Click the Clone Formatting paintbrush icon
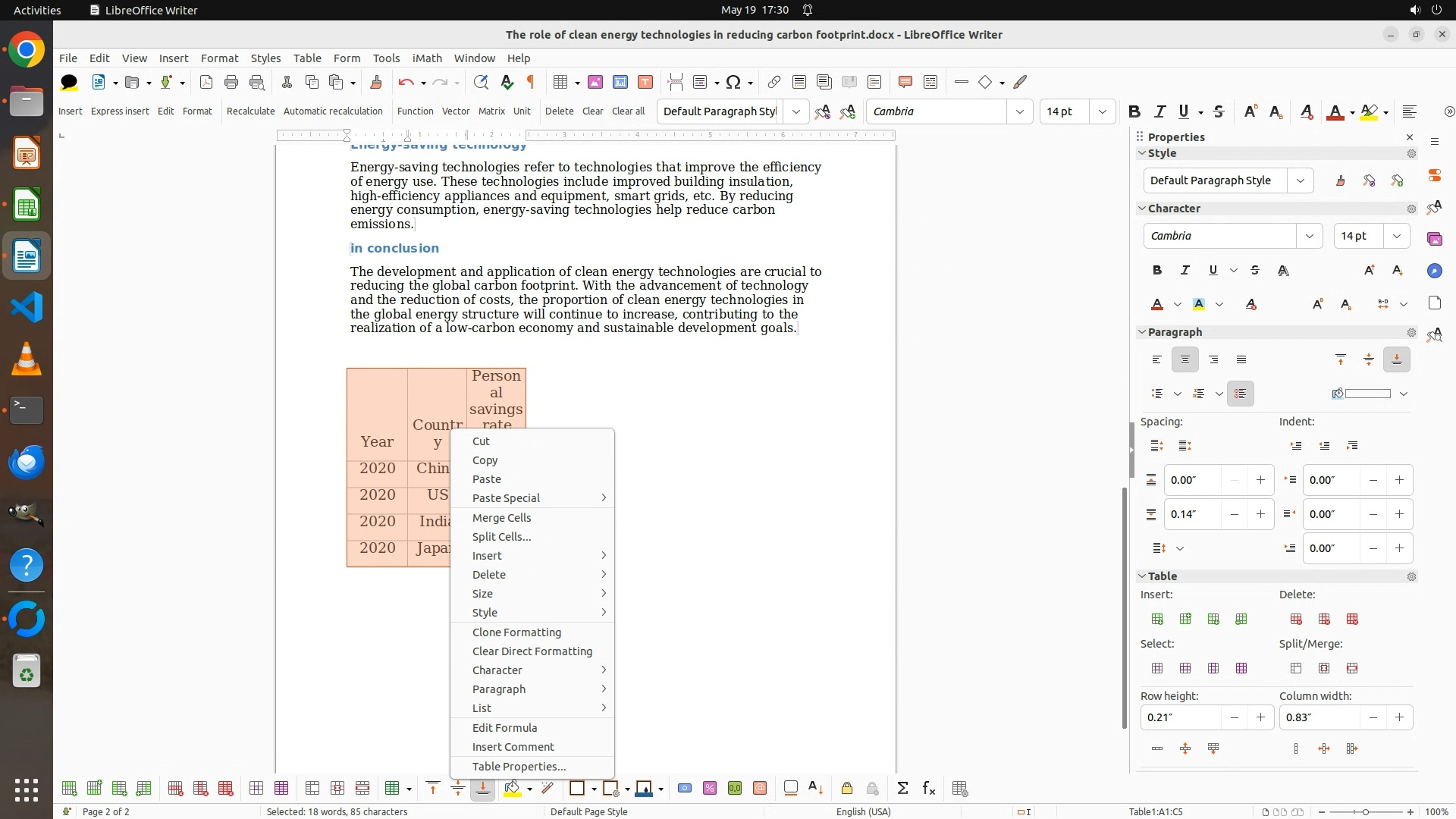 coord(375,82)
